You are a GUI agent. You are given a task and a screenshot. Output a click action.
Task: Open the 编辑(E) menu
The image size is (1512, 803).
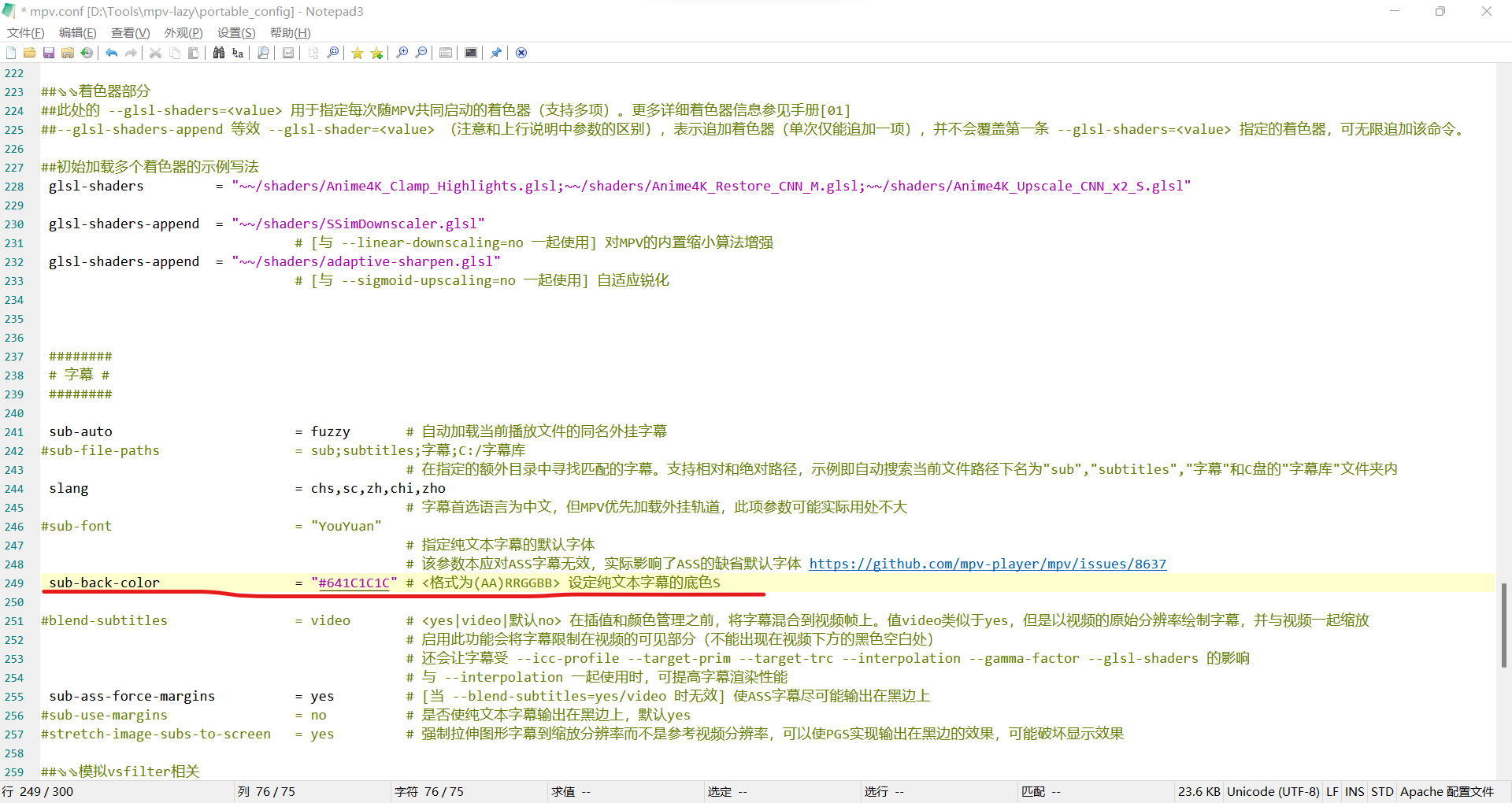(78, 32)
